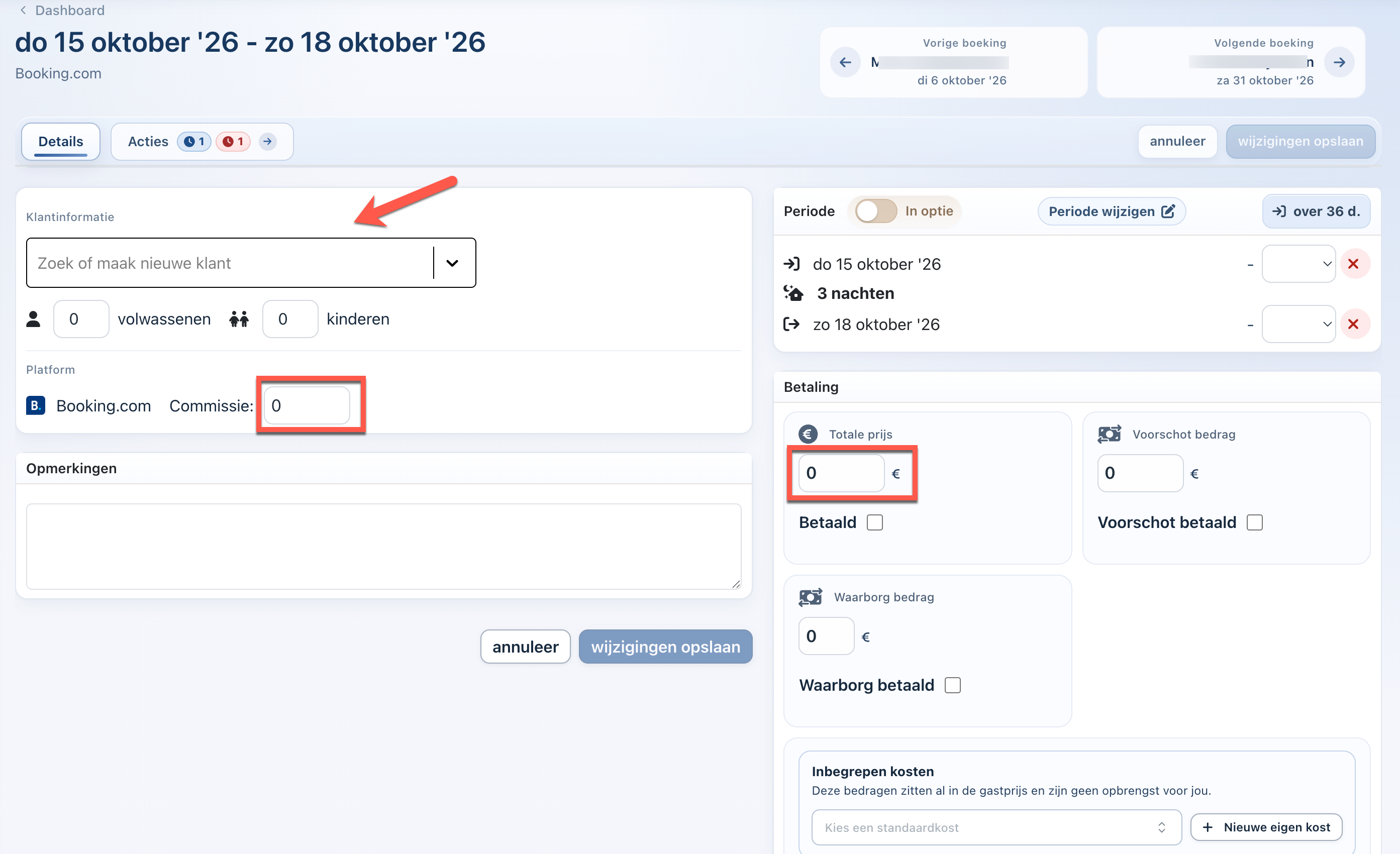This screenshot has height=854, width=1400.
Task: Click the Booking.com logo icon
Action: [x=36, y=405]
